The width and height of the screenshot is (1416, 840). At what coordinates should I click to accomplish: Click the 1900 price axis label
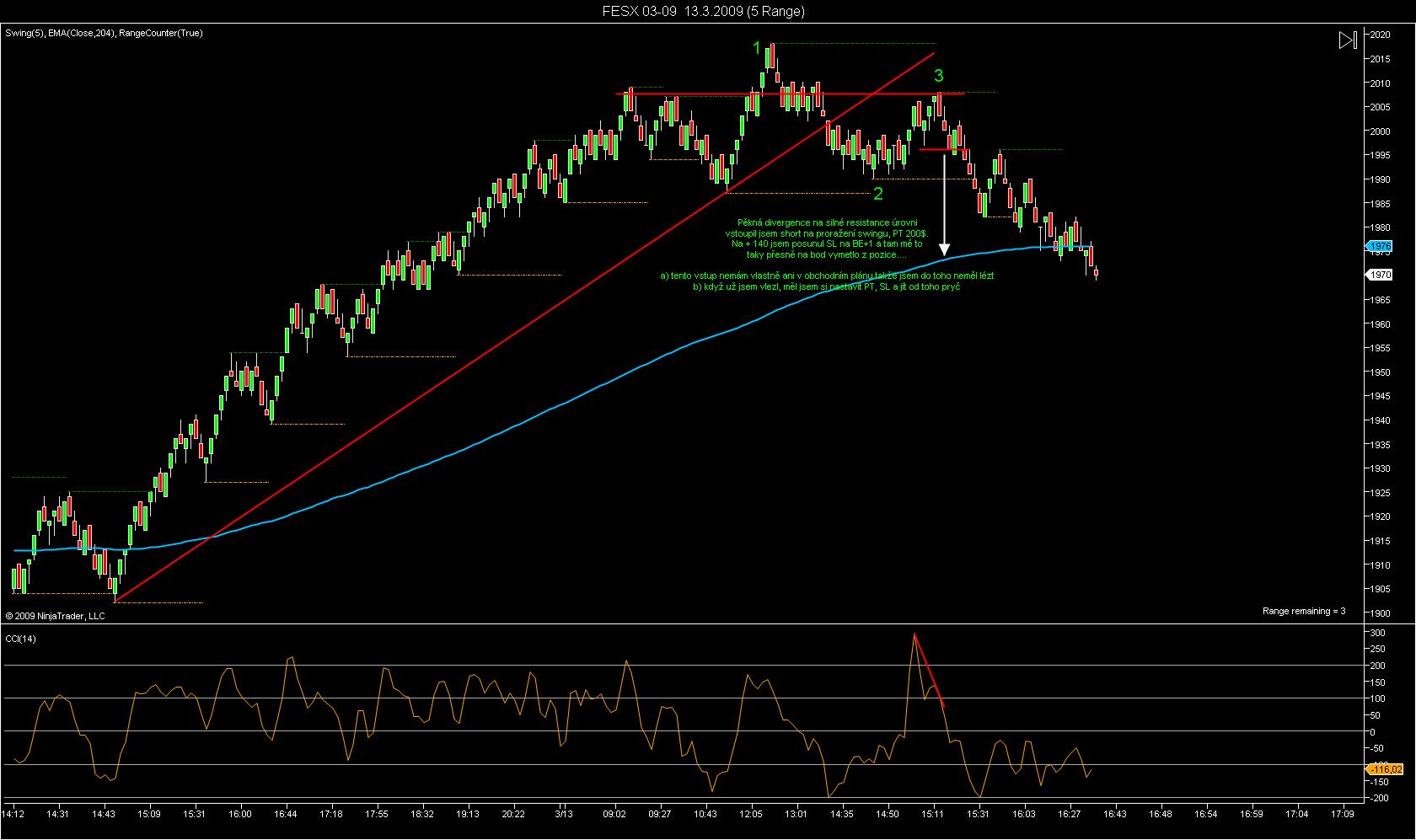click(1381, 613)
